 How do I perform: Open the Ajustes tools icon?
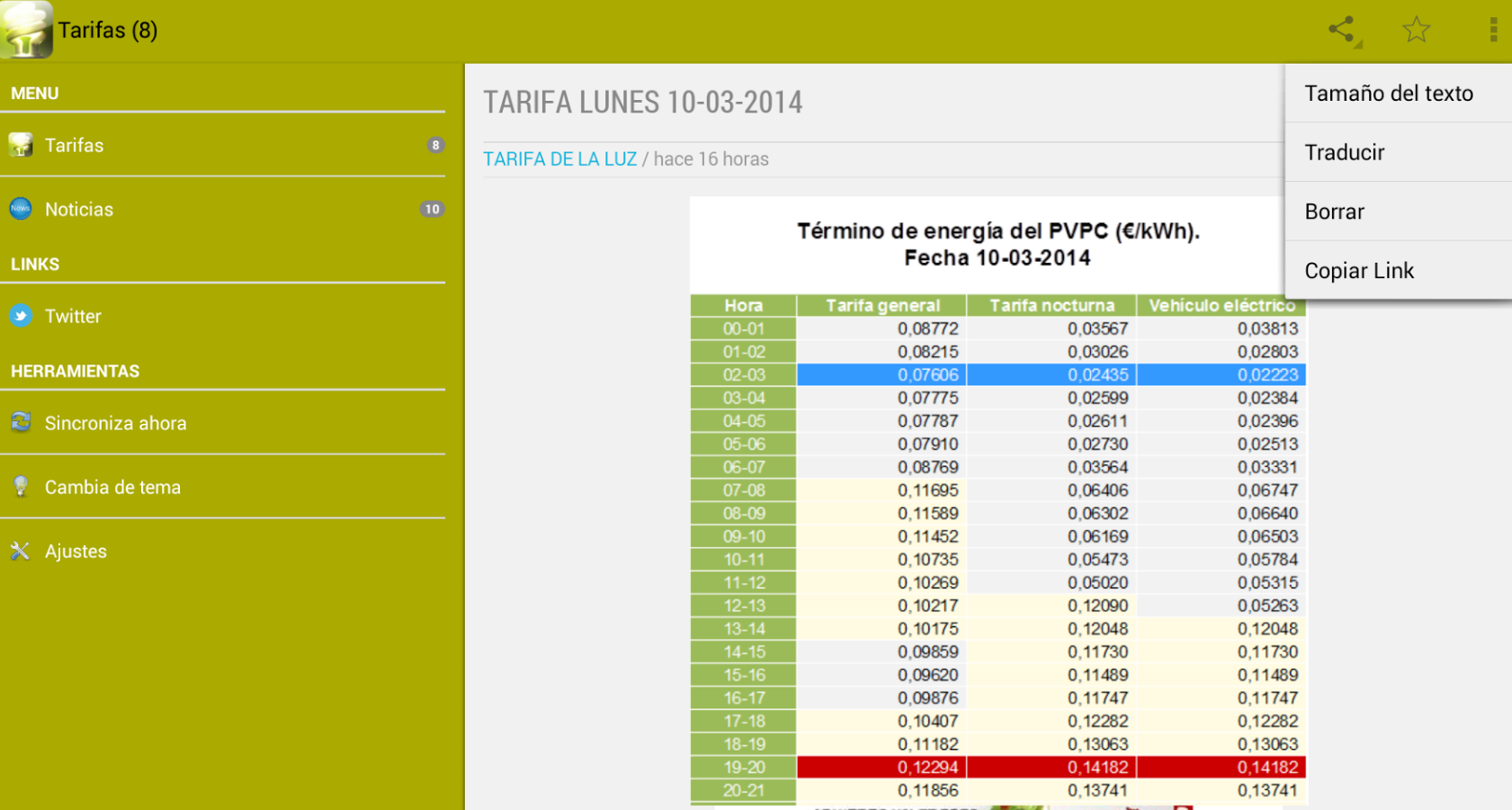(x=21, y=551)
